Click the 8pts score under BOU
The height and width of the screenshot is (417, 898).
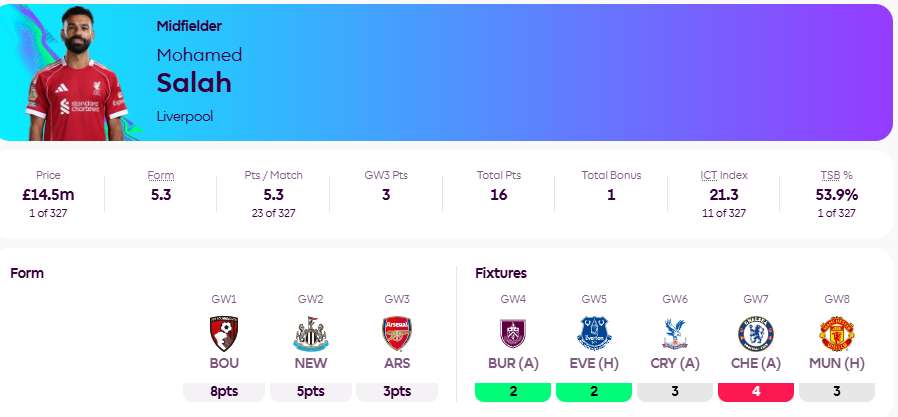[x=224, y=391]
